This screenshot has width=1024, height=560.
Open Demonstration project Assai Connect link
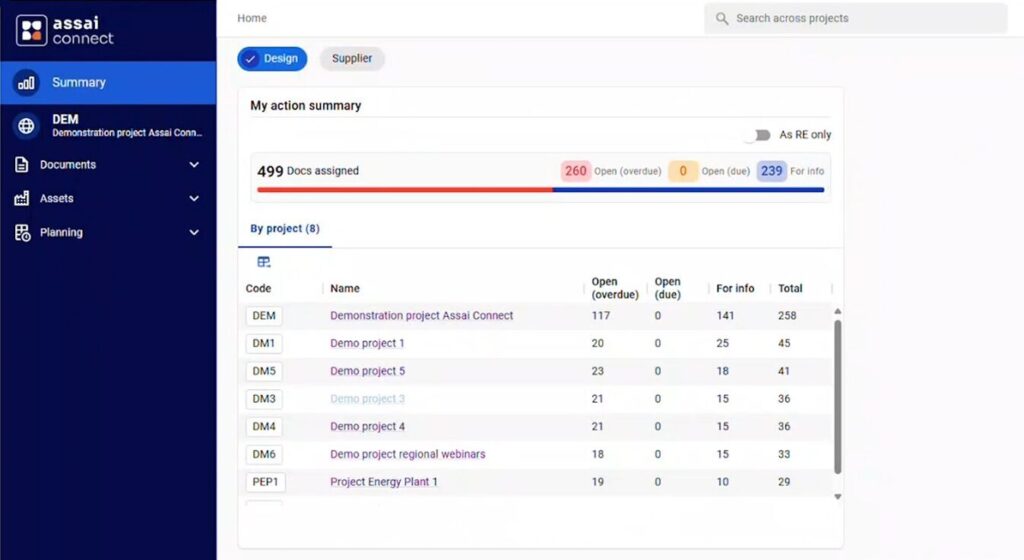(x=421, y=316)
